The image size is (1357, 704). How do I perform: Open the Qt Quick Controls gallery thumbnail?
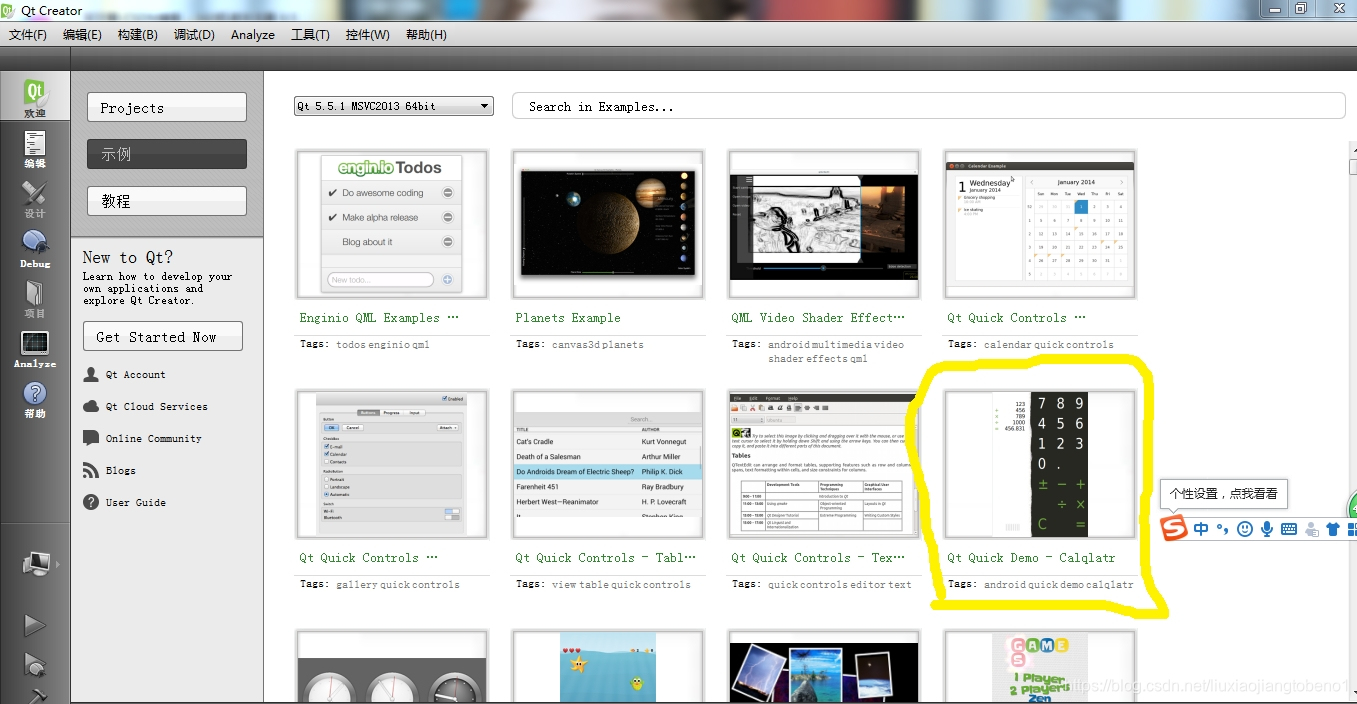392,464
